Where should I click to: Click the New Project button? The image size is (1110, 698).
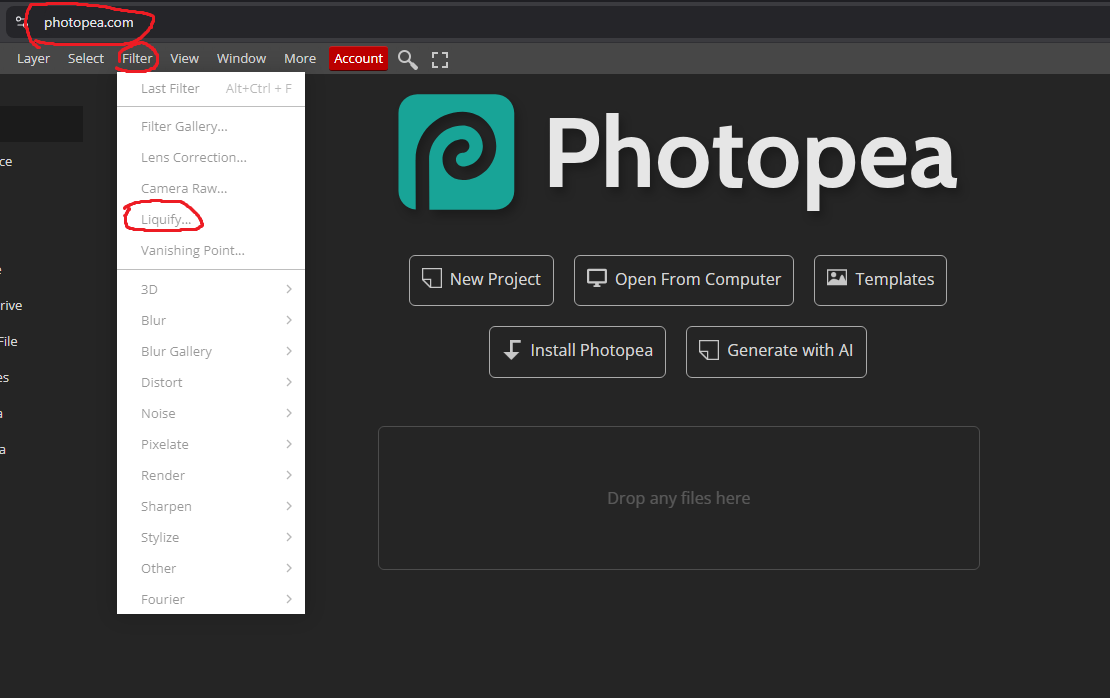[481, 280]
